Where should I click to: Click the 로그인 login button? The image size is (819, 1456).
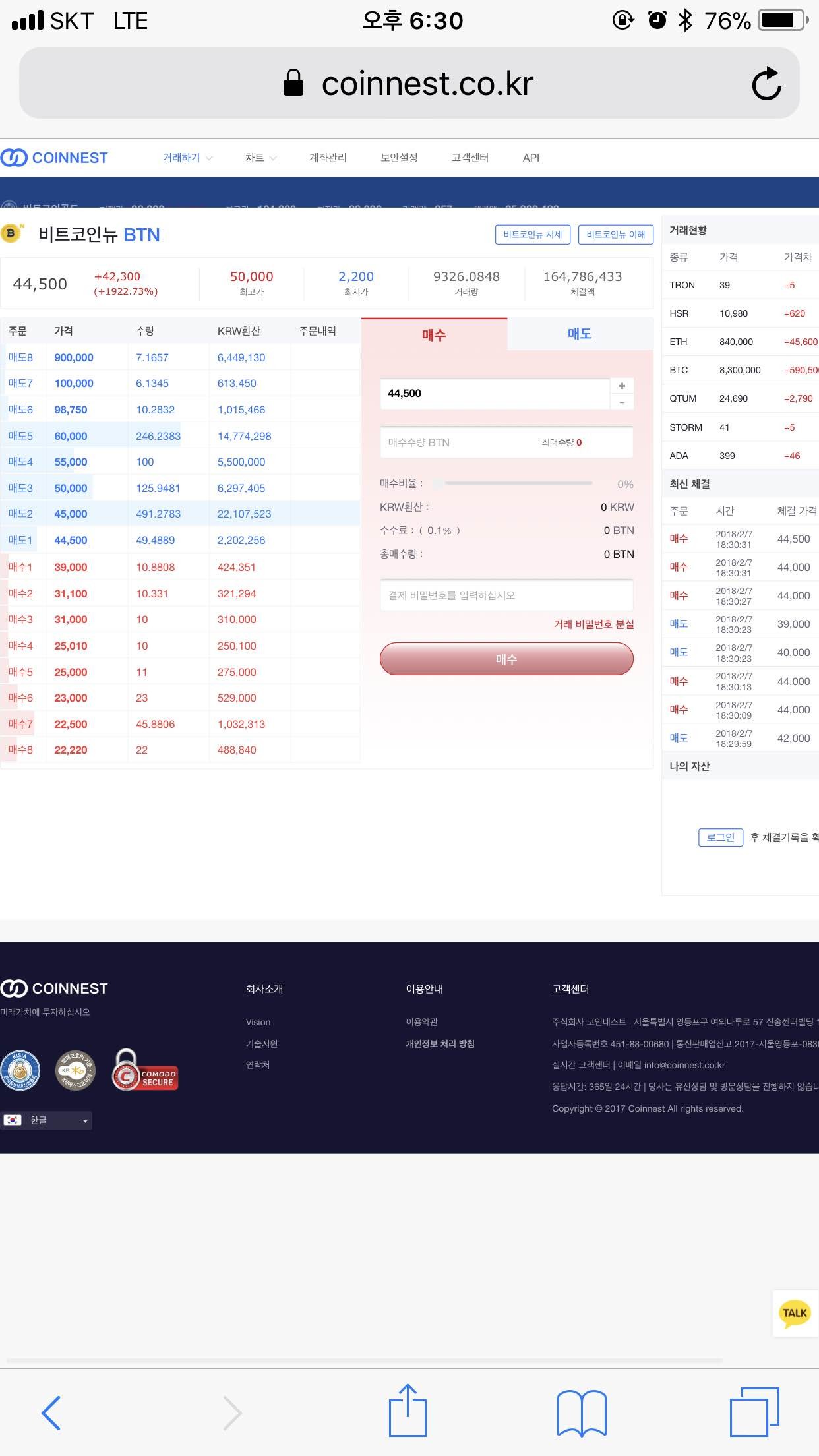[720, 837]
